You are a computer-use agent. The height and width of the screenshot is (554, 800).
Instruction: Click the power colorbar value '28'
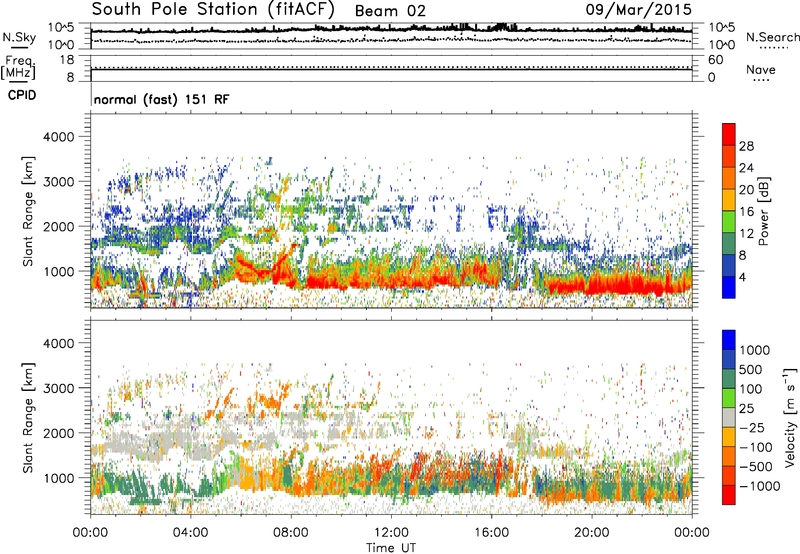click(x=746, y=146)
